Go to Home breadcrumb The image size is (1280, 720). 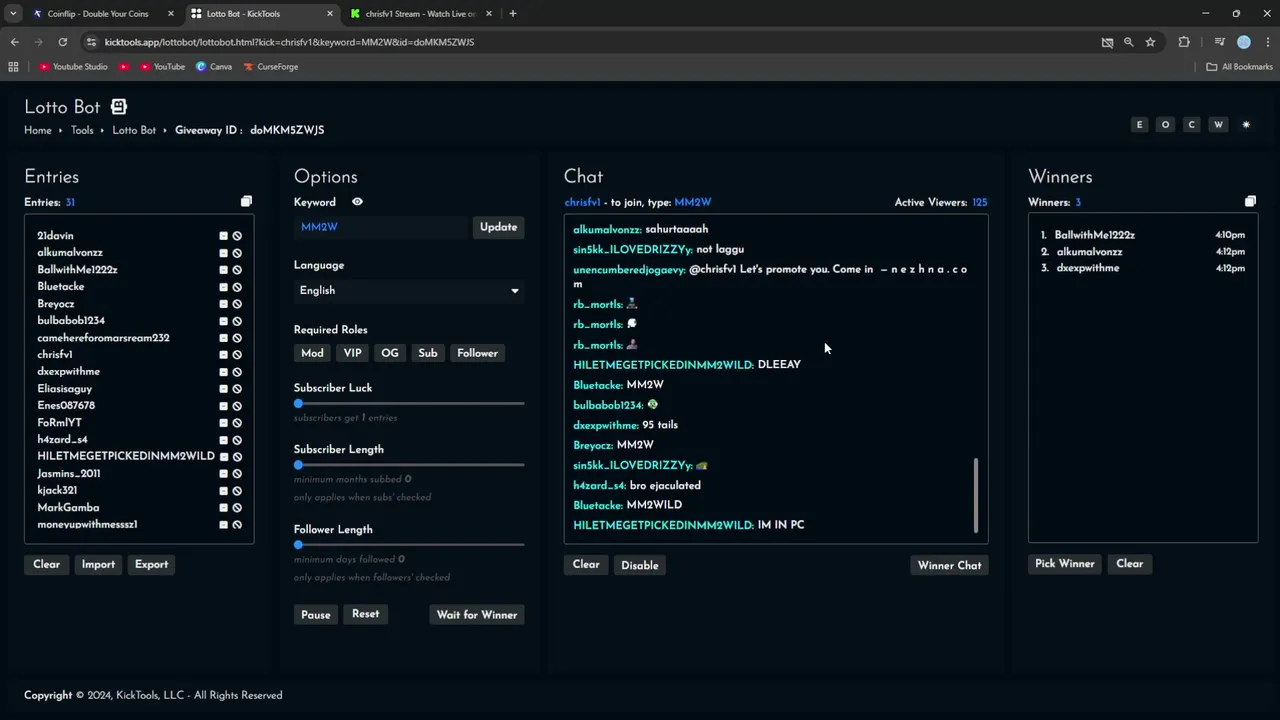(x=38, y=131)
